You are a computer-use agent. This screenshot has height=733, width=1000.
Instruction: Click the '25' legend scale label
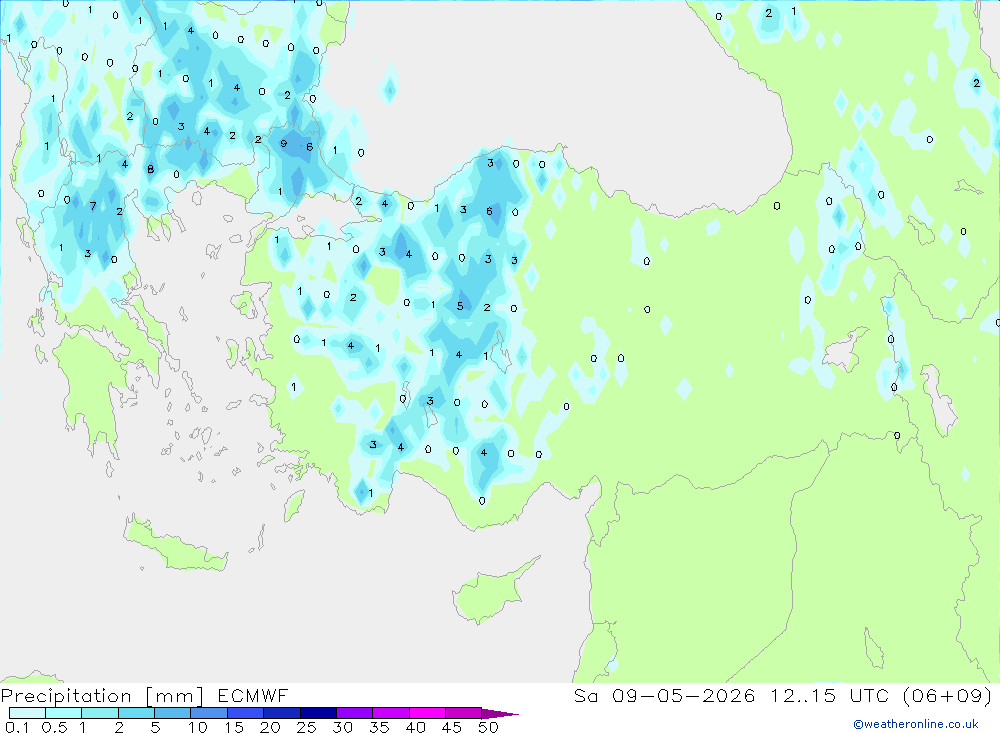(x=306, y=727)
